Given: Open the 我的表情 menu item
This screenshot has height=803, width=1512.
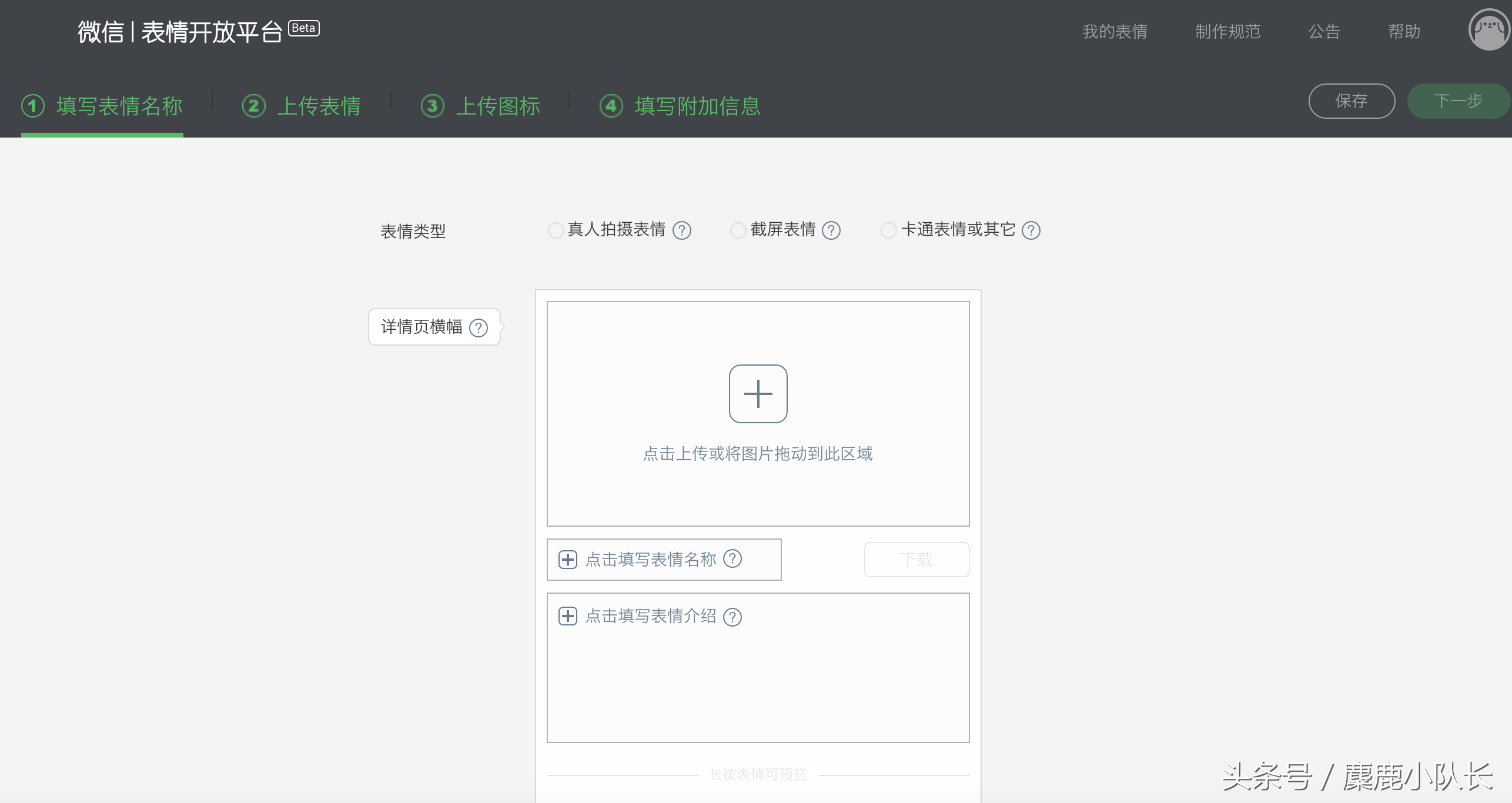Looking at the screenshot, I should pos(1114,32).
